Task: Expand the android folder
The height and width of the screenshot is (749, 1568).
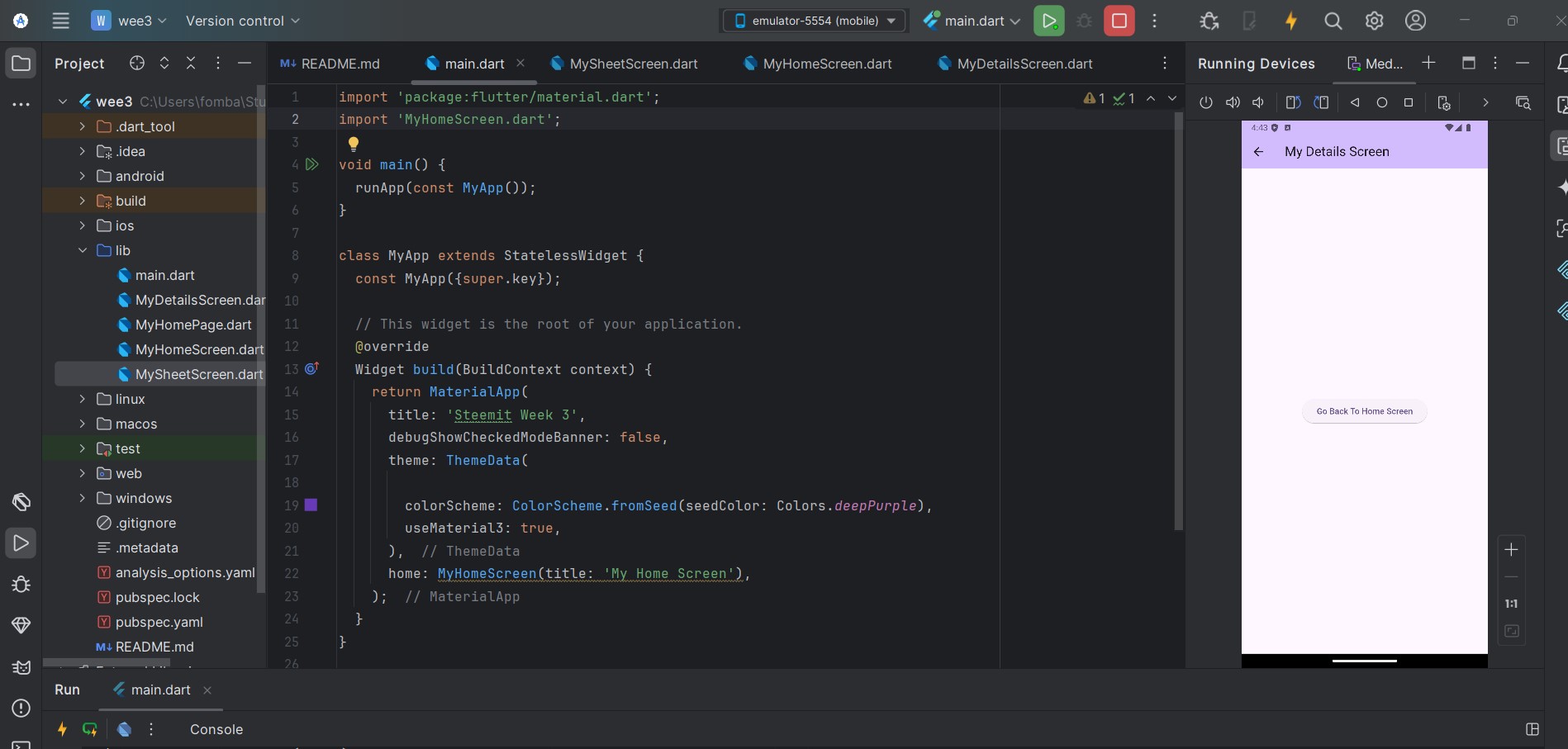Action: coord(83,176)
